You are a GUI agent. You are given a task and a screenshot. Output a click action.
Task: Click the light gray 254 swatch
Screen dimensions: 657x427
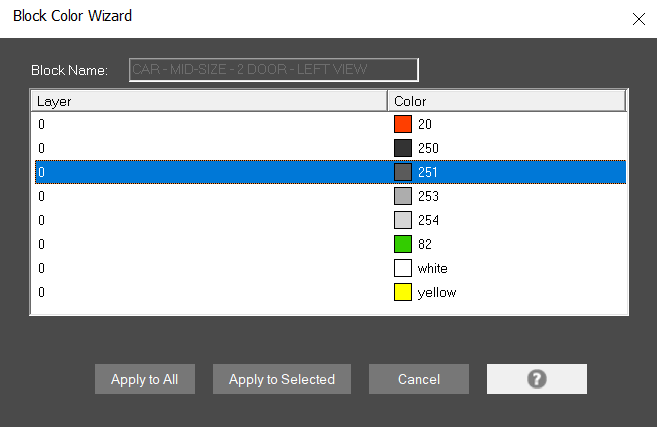403,220
